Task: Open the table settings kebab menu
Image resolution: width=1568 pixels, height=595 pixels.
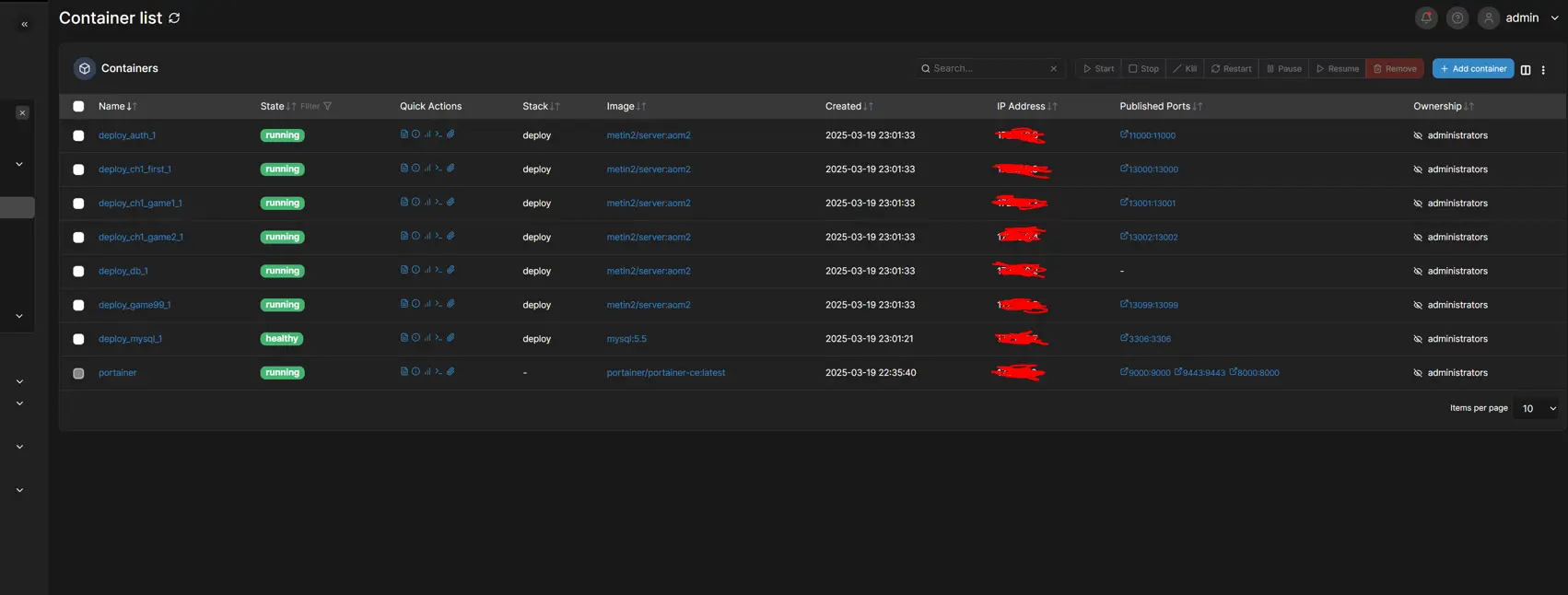Action: pos(1543,69)
